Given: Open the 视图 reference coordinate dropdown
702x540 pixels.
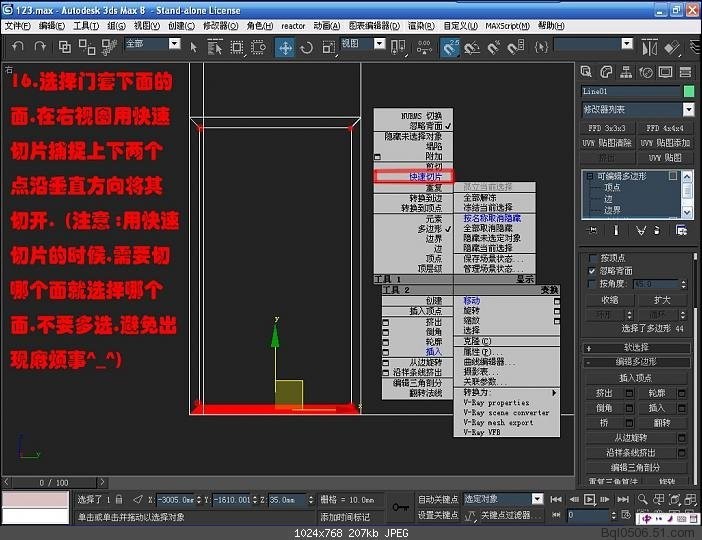Looking at the screenshot, I should pos(379,43).
